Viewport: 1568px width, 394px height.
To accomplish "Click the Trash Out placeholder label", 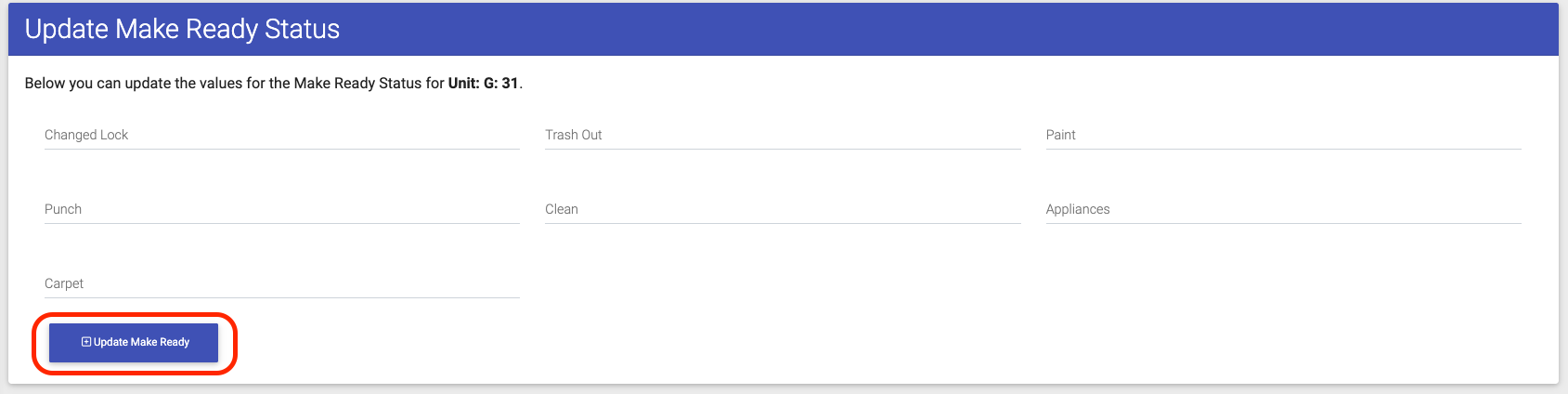I will pyautogui.click(x=574, y=135).
